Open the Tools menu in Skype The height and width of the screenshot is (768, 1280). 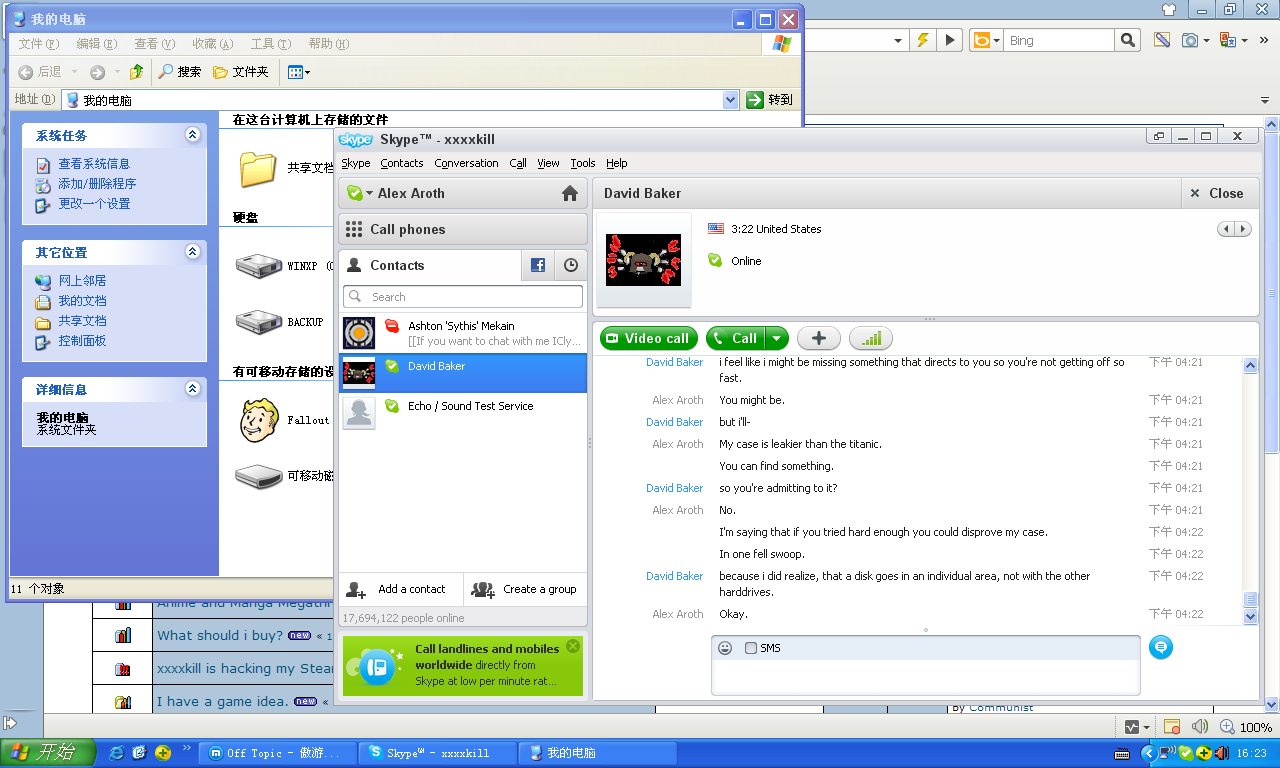[583, 163]
